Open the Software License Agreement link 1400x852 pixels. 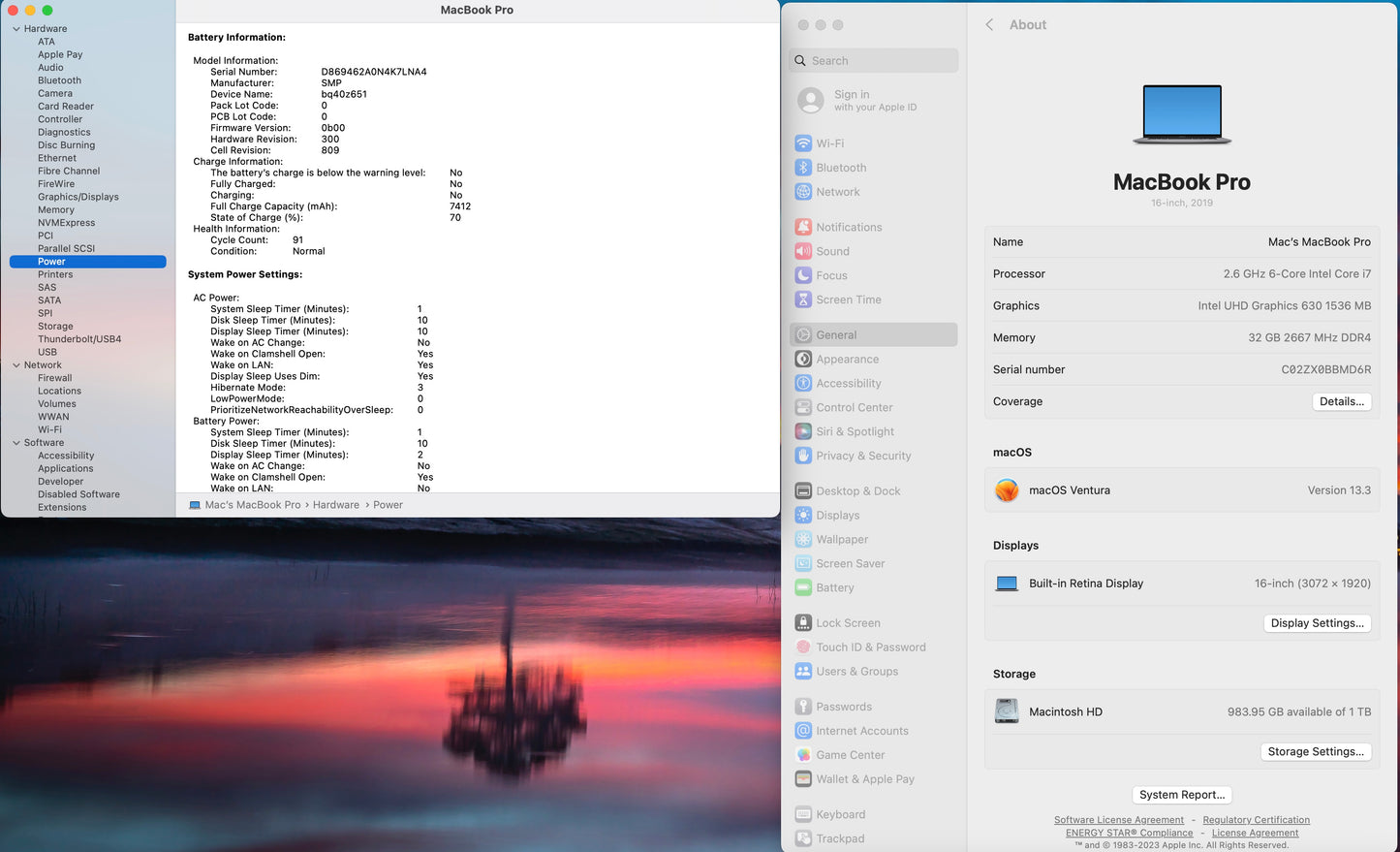1118,820
